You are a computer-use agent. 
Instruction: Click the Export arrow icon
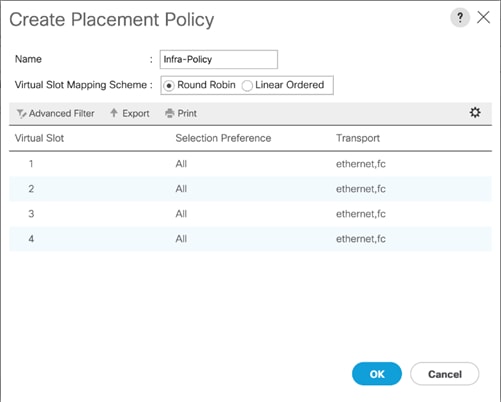(114, 113)
